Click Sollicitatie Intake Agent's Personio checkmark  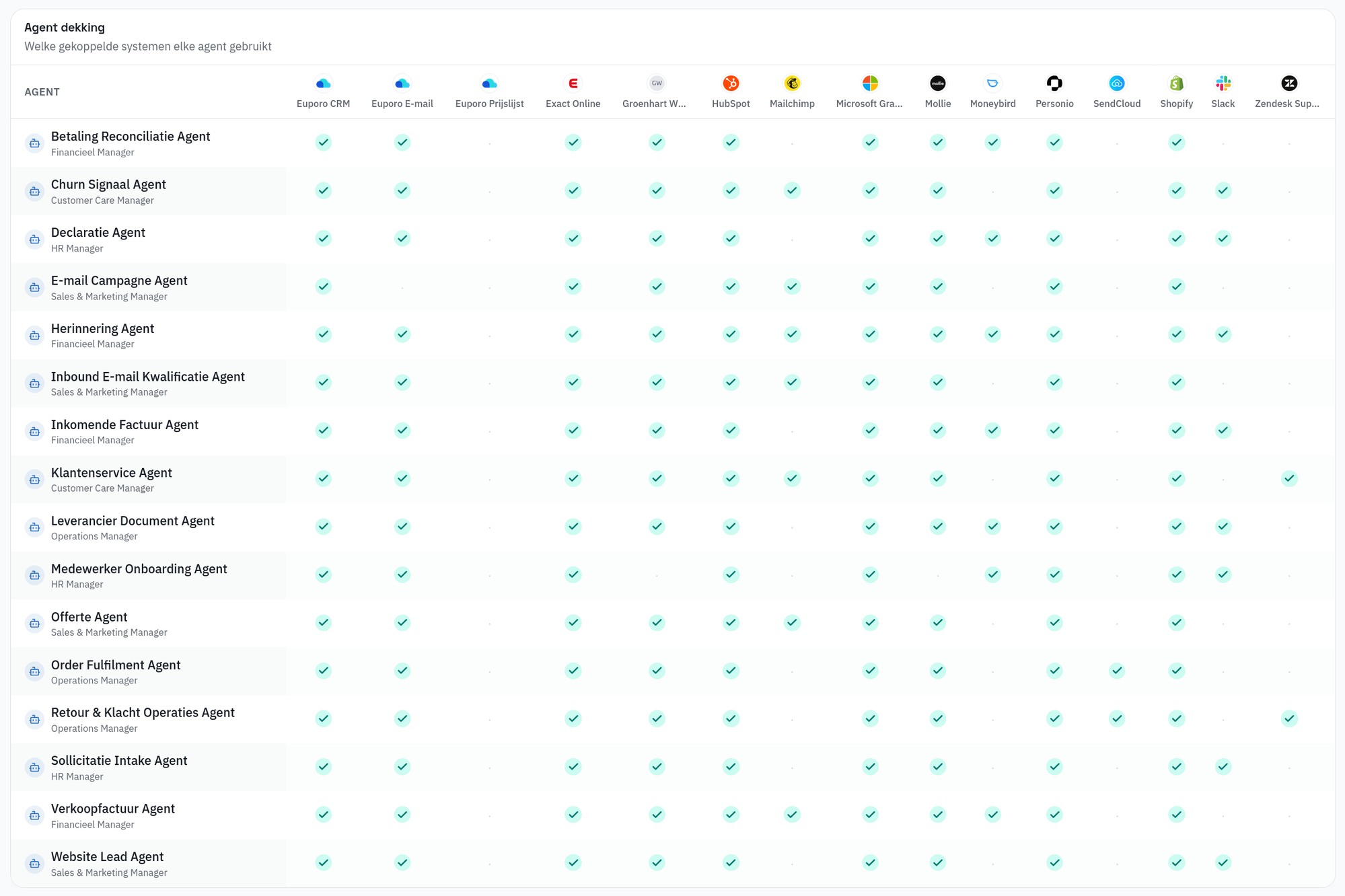pos(1054,766)
